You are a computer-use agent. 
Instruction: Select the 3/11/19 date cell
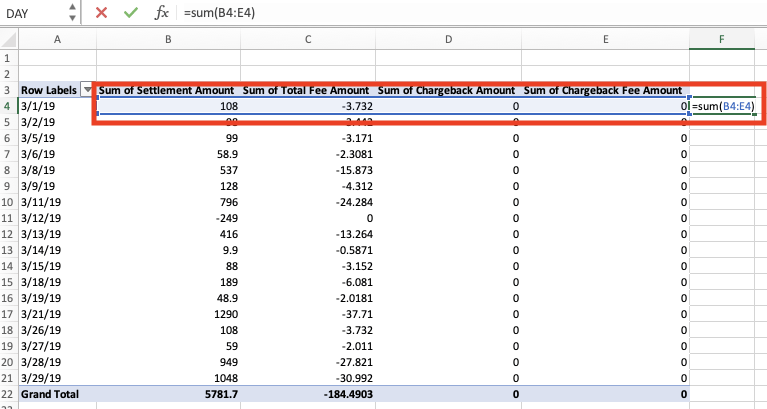tap(57, 202)
